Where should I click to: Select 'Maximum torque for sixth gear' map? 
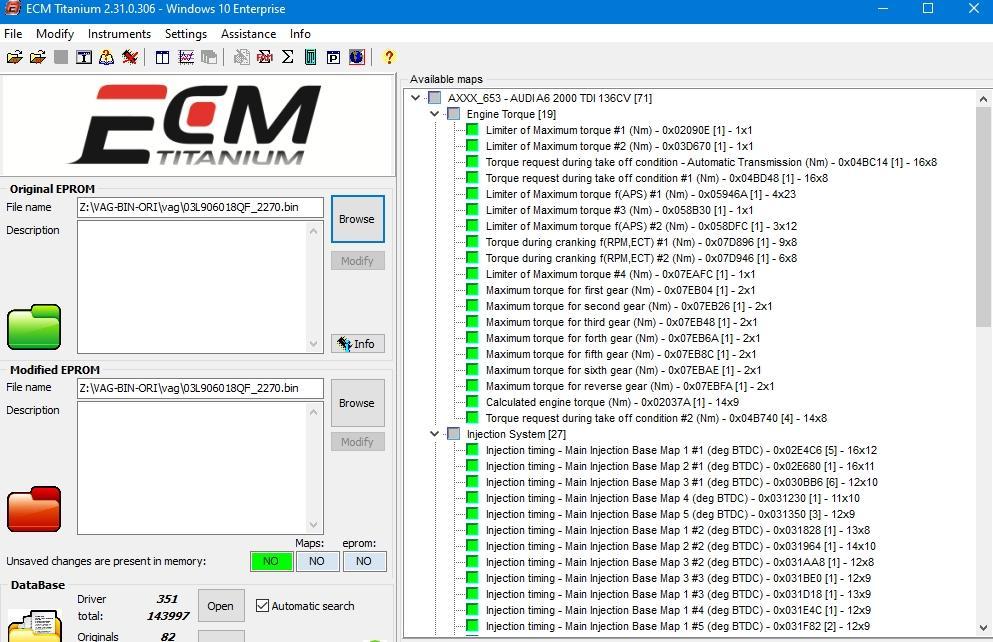[x=623, y=370]
